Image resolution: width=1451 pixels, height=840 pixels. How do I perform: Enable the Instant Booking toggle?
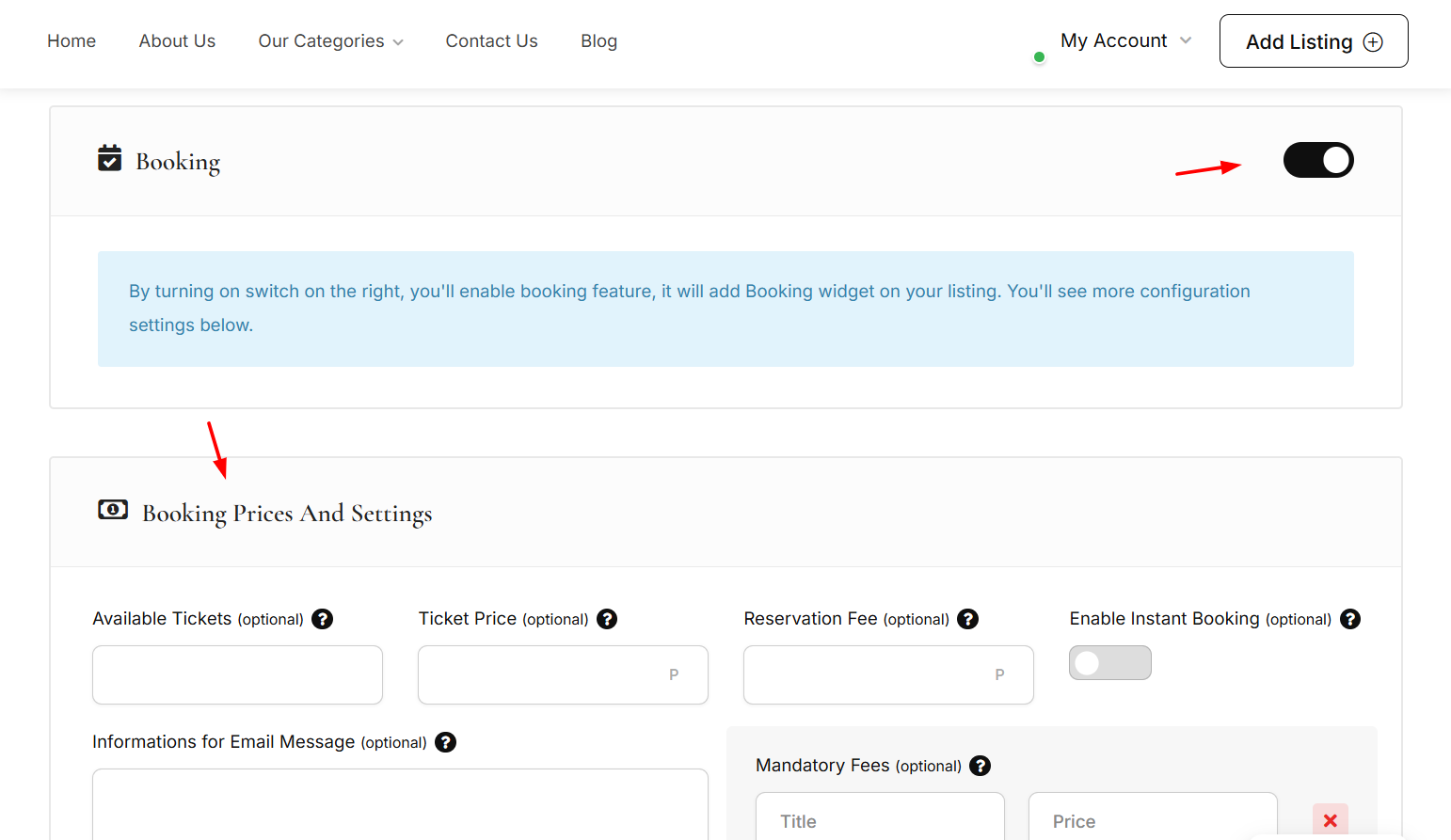coord(1109,663)
